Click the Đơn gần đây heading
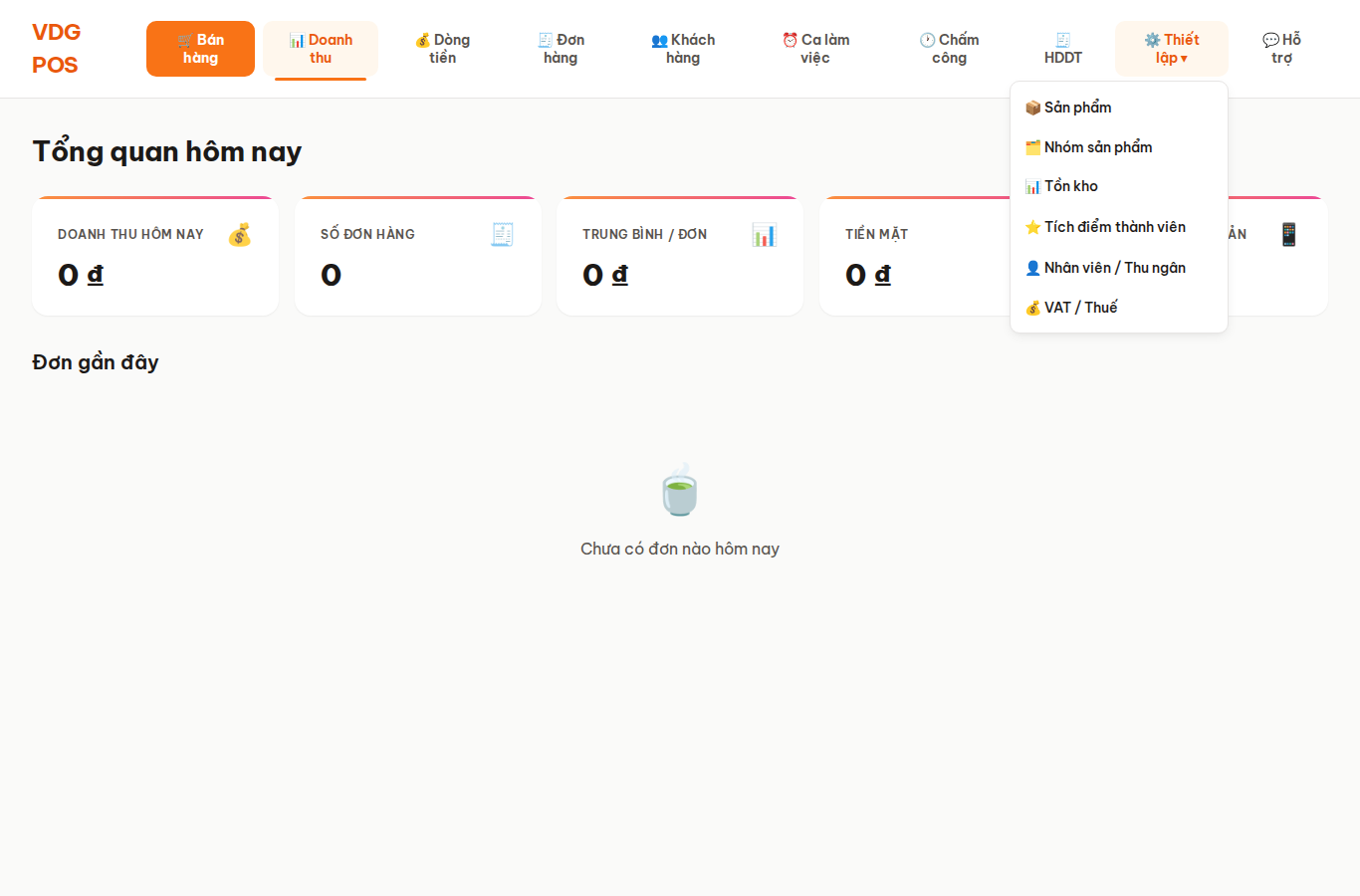Image resolution: width=1360 pixels, height=896 pixels. [96, 362]
